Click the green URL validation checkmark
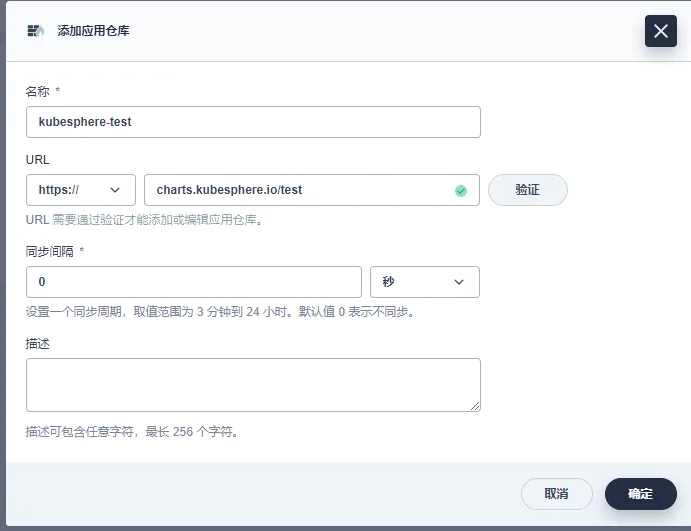The image size is (691, 531). (x=461, y=190)
